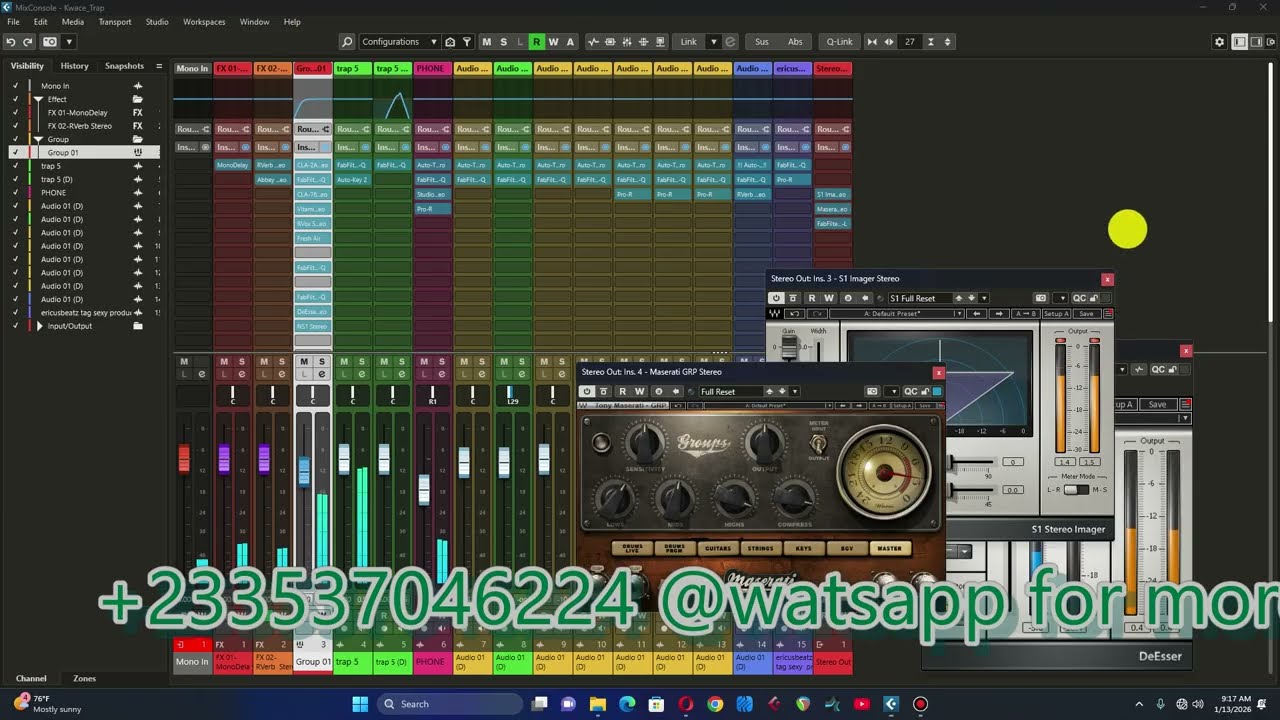
Task: Click the equalizer curve rack icon in toolbar
Action: click(x=593, y=42)
